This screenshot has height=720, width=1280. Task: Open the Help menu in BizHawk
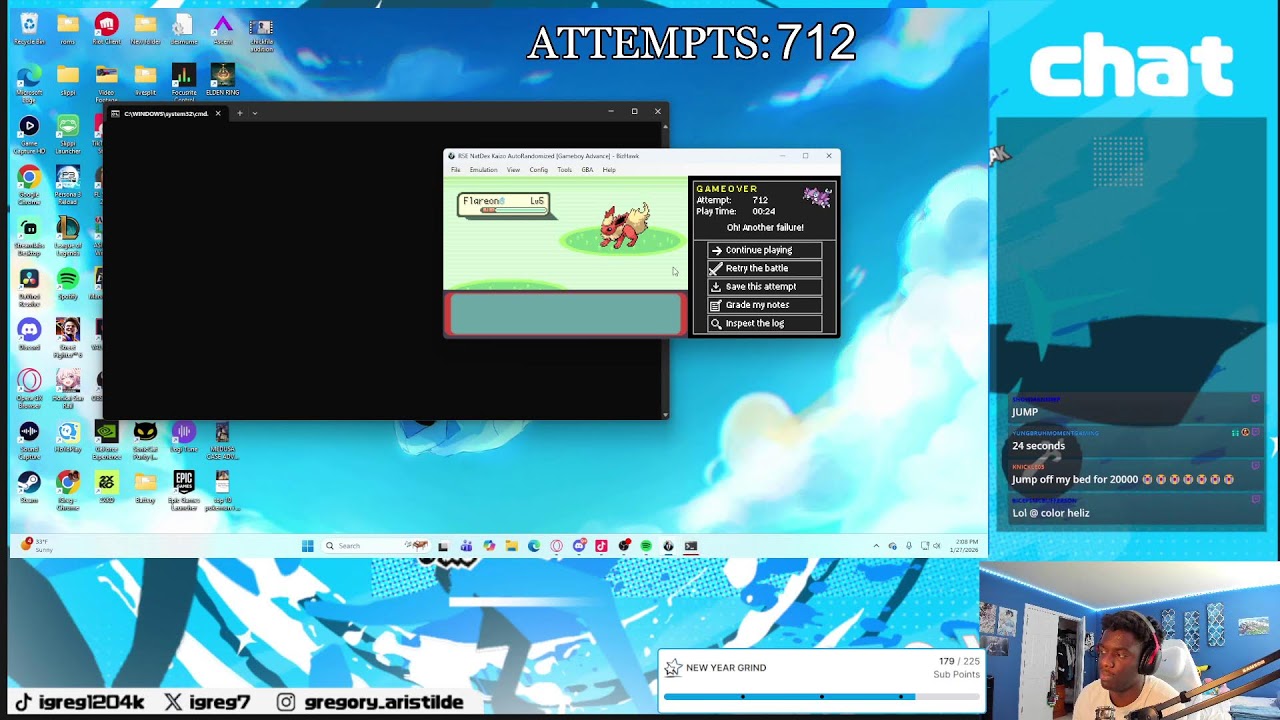(x=609, y=170)
